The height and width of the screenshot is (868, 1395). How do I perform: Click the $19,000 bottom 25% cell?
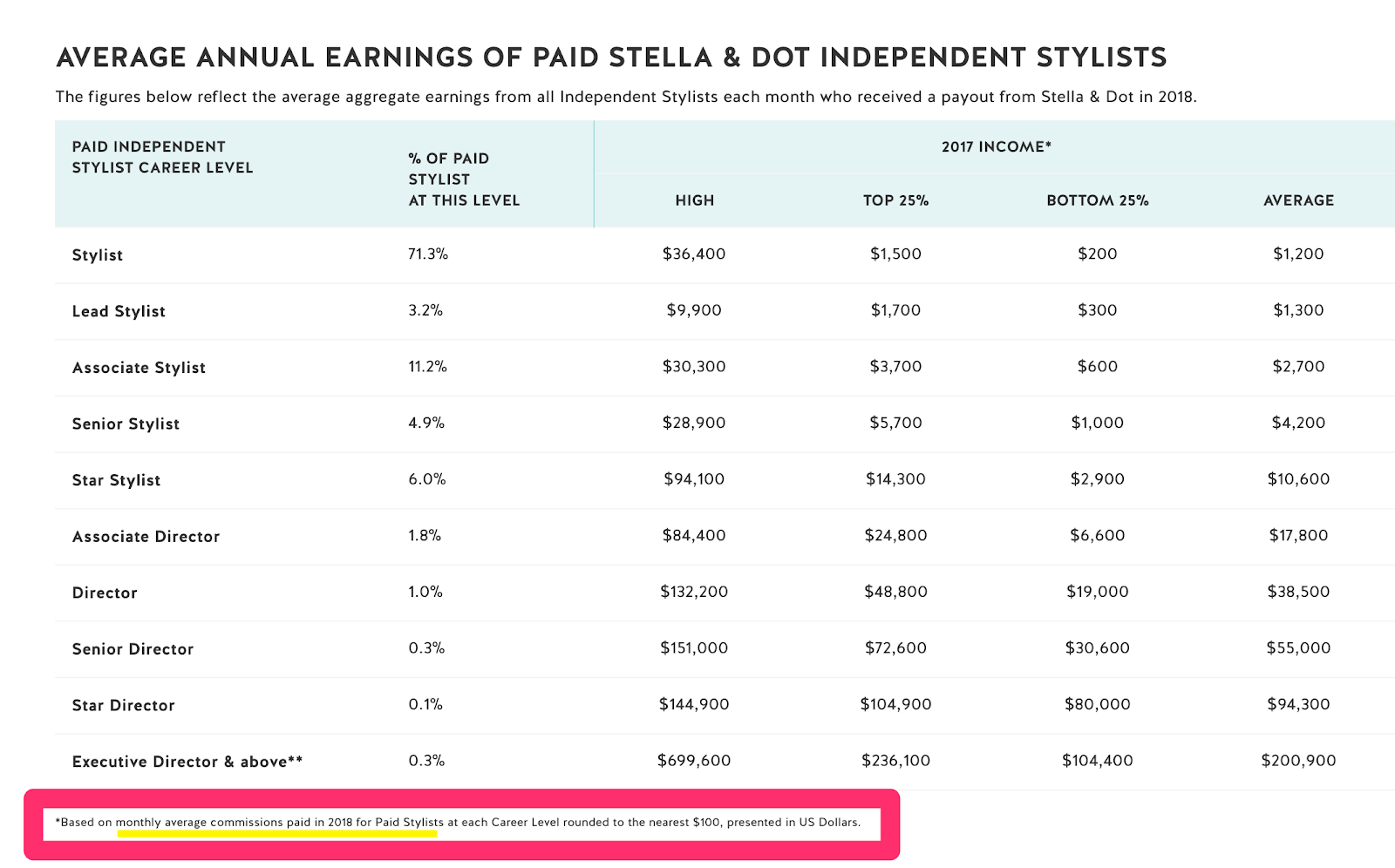pyautogui.click(x=1098, y=592)
